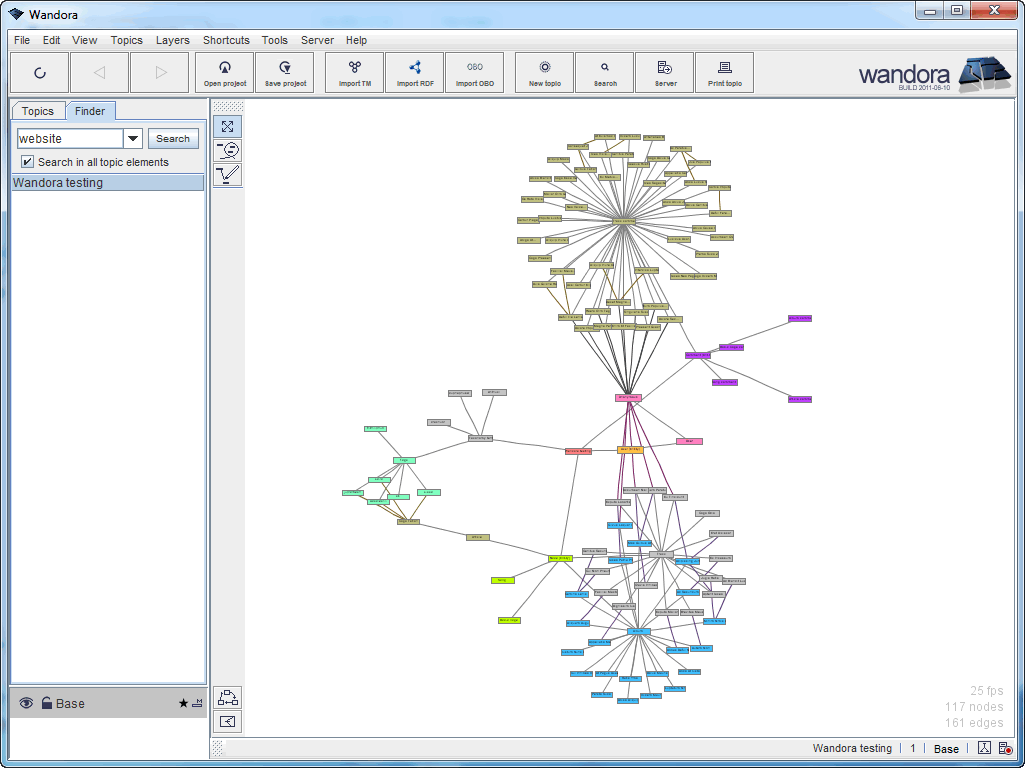Select the 'Wandora testing' search result
1025x768 pixels.
point(56,182)
